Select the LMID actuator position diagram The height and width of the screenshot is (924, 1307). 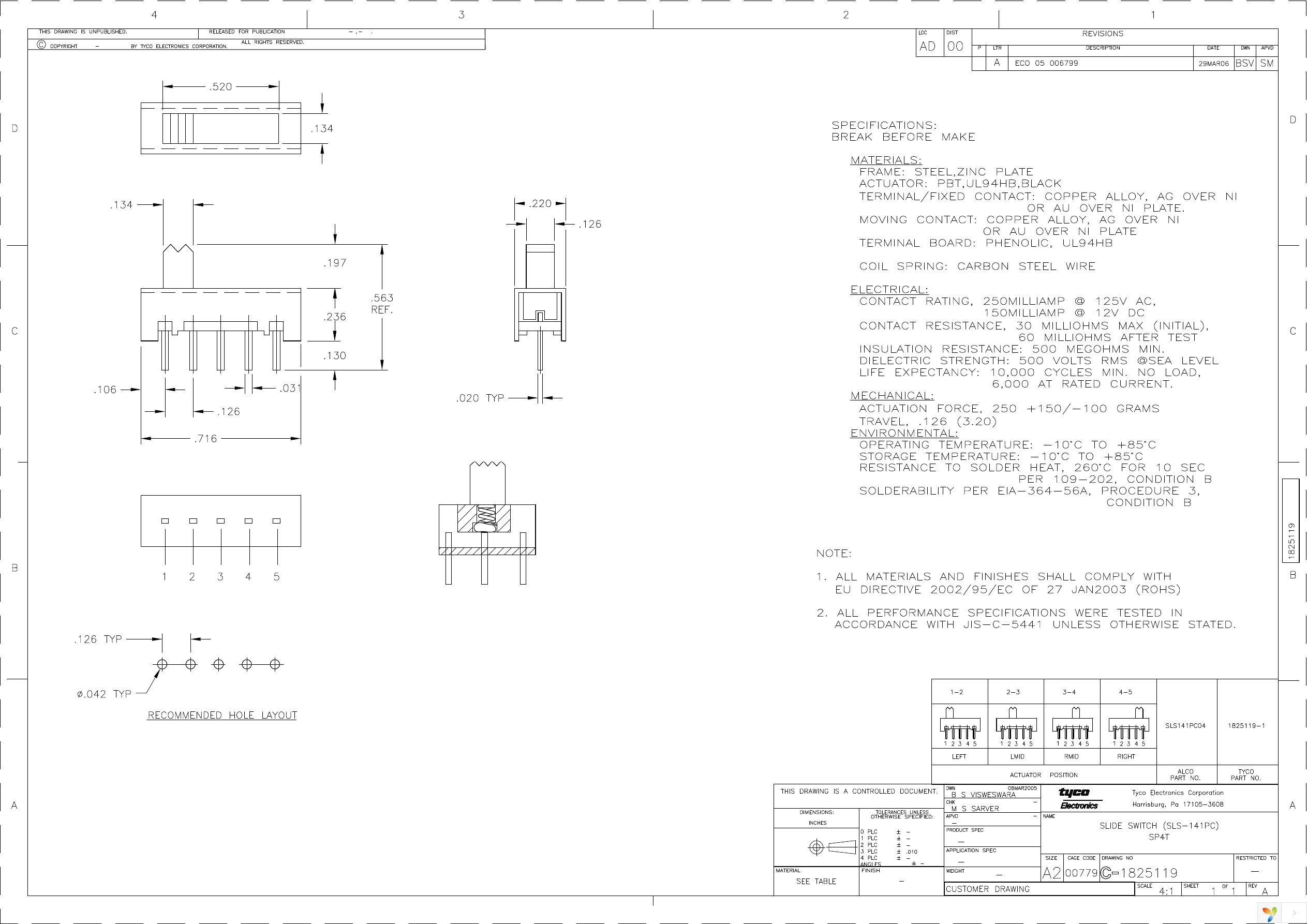click(x=1016, y=726)
